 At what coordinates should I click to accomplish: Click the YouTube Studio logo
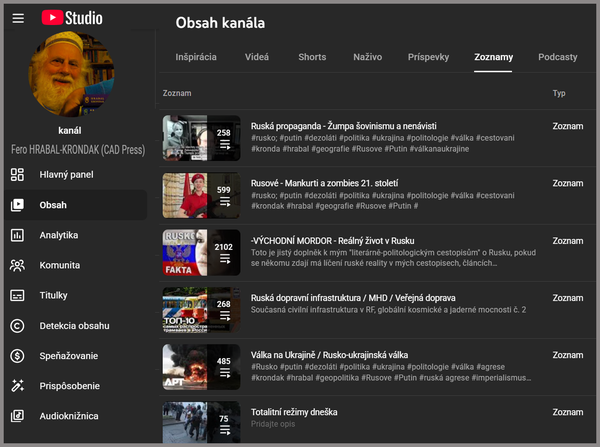72,18
